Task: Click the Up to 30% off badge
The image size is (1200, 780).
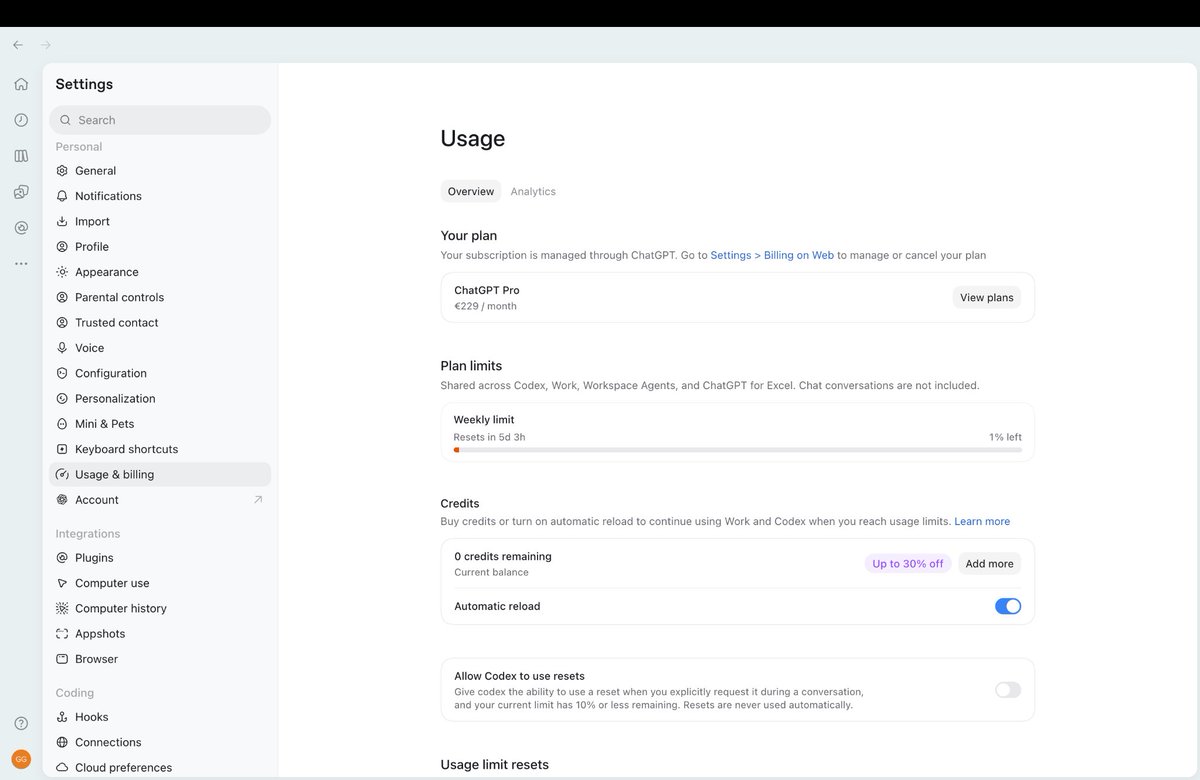Action: coord(908,564)
